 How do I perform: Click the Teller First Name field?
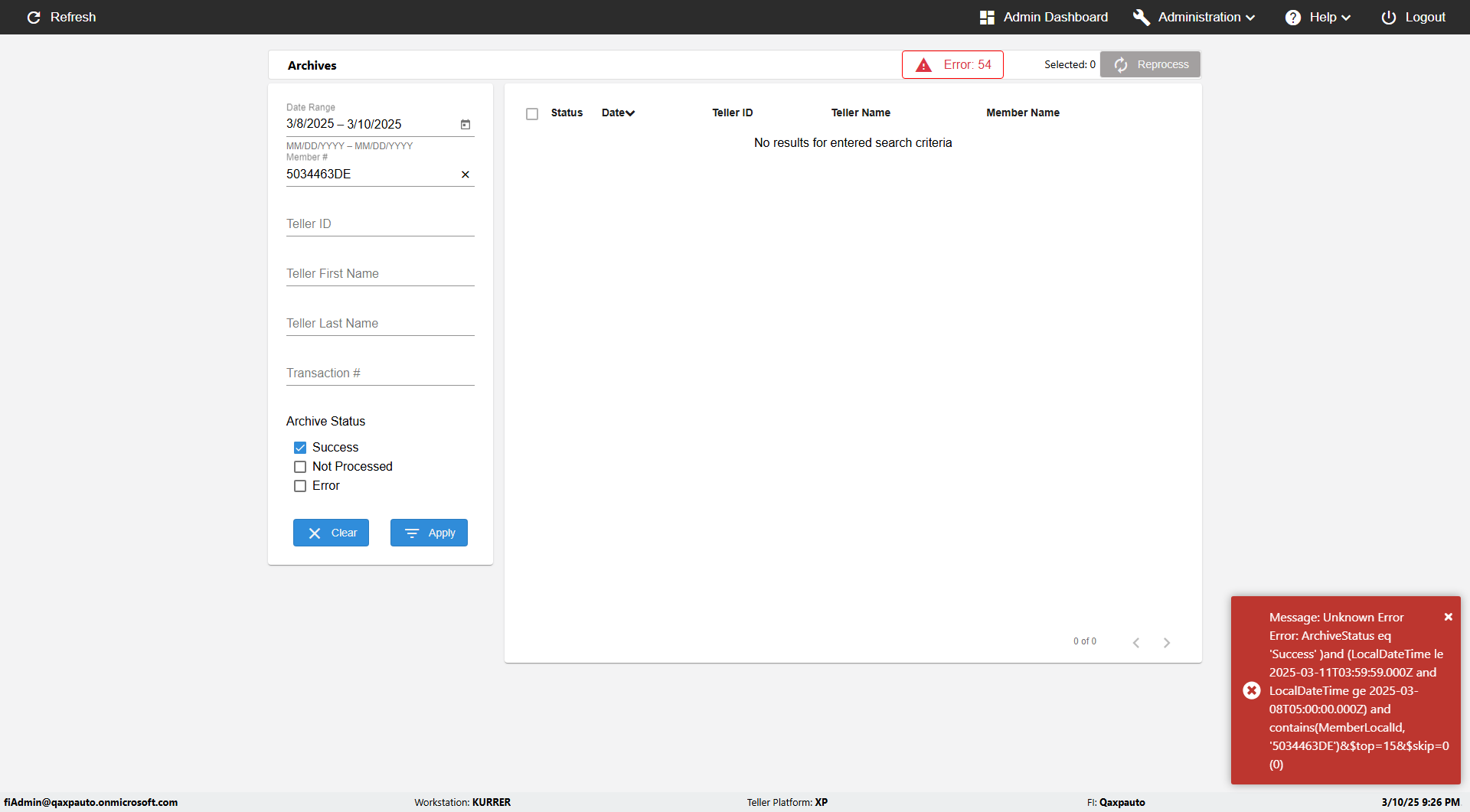[381, 274]
